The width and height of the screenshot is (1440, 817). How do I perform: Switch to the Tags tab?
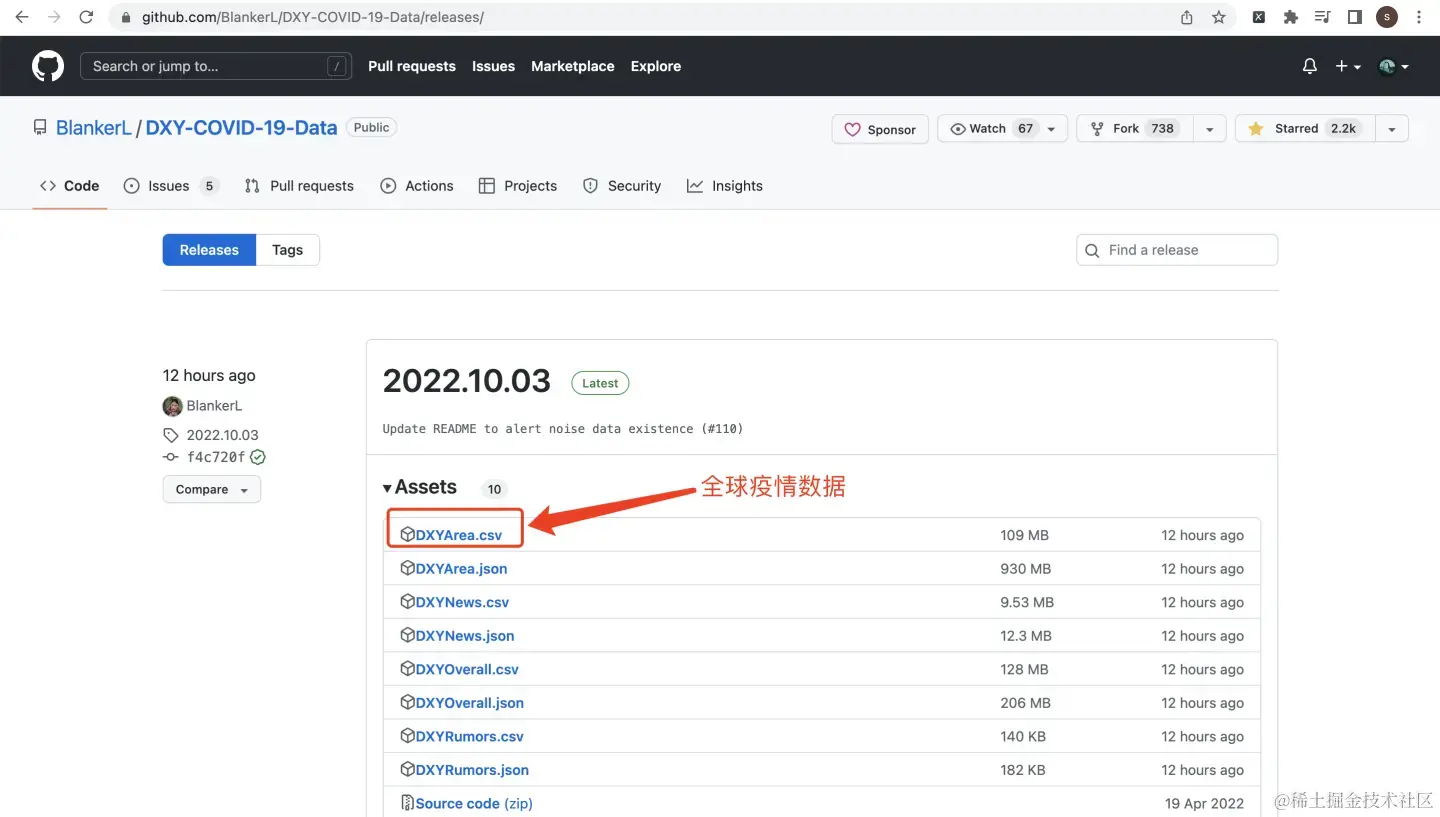point(287,249)
